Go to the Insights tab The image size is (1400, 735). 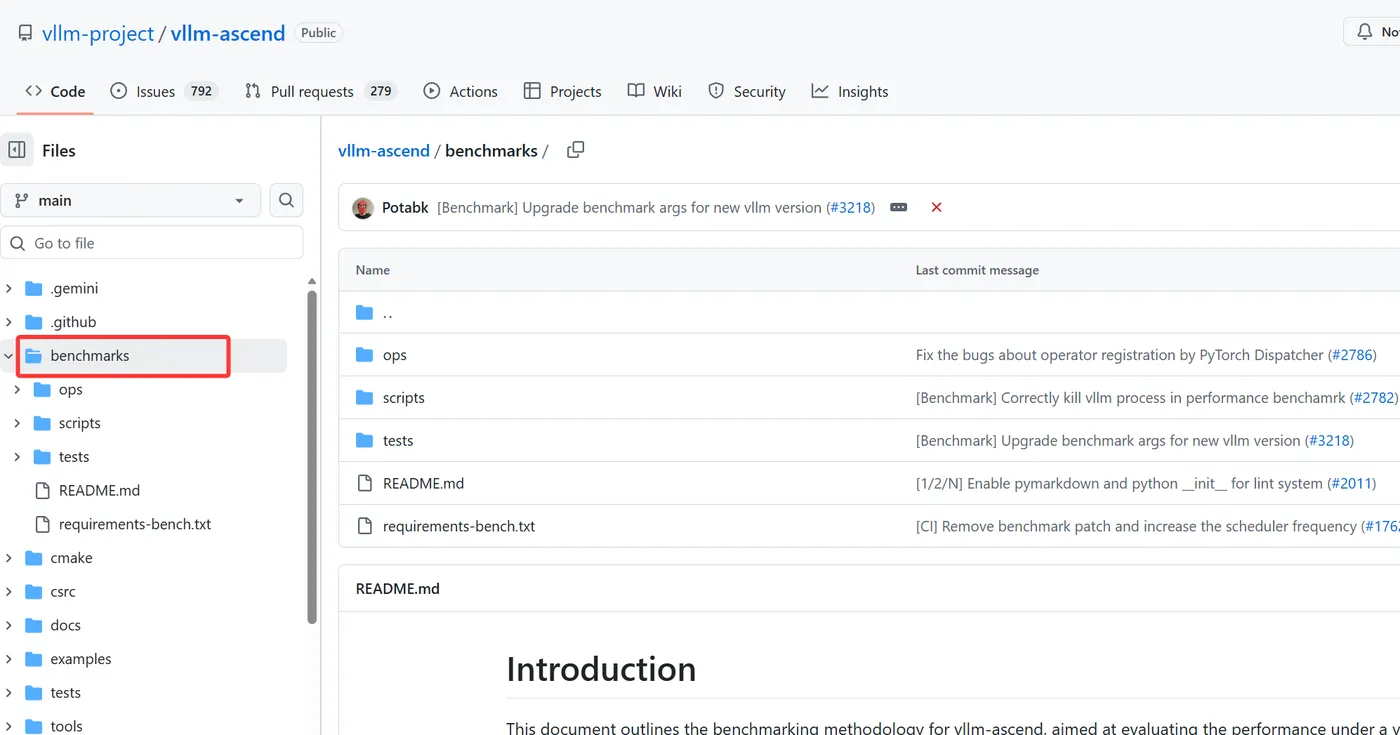click(x=862, y=91)
